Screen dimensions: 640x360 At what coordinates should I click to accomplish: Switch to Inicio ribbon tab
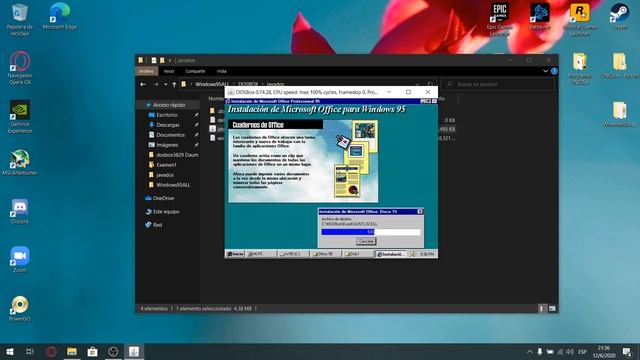coord(169,71)
